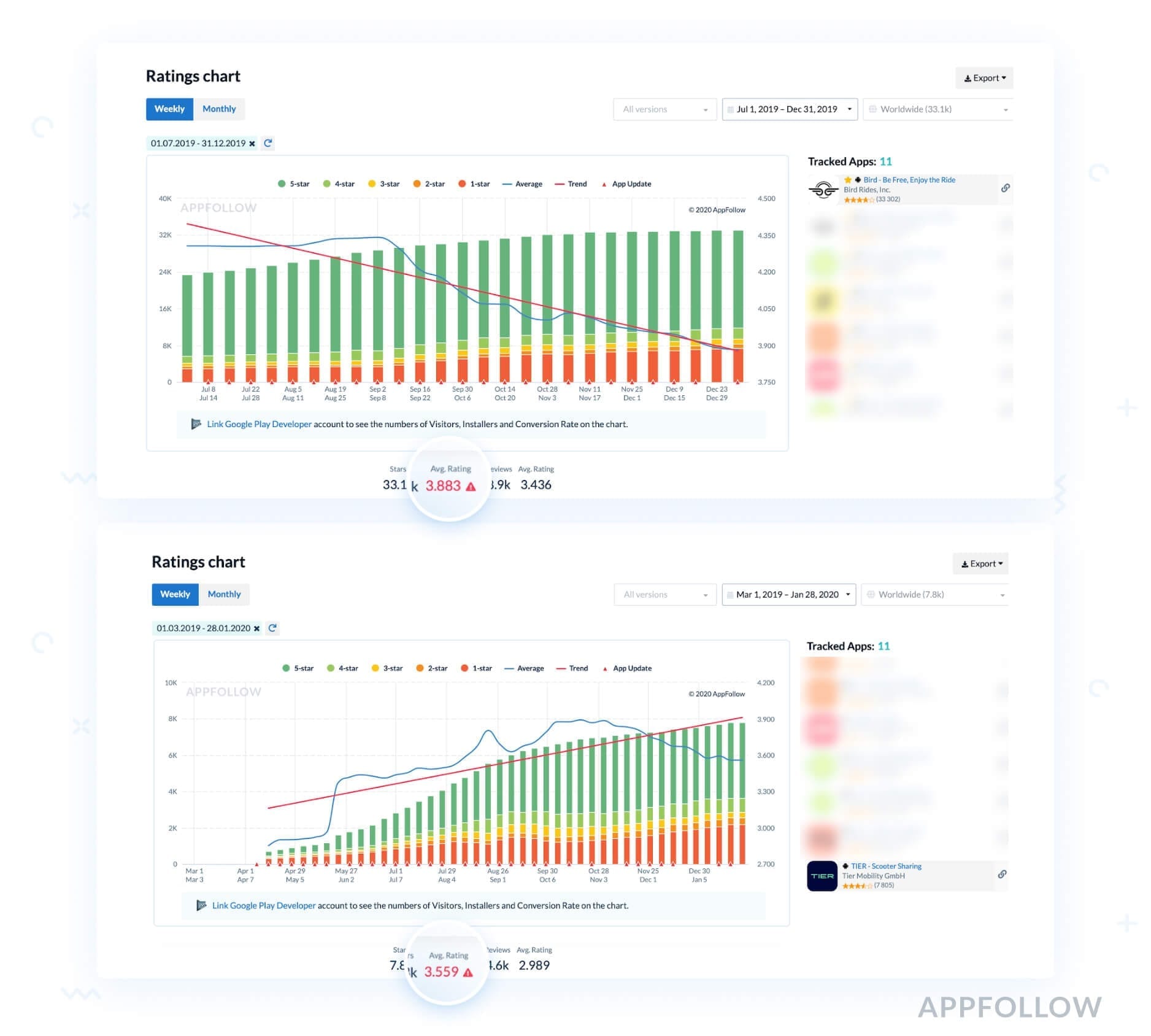
Task: Switch top chart to Monthly view
Action: tap(219, 109)
